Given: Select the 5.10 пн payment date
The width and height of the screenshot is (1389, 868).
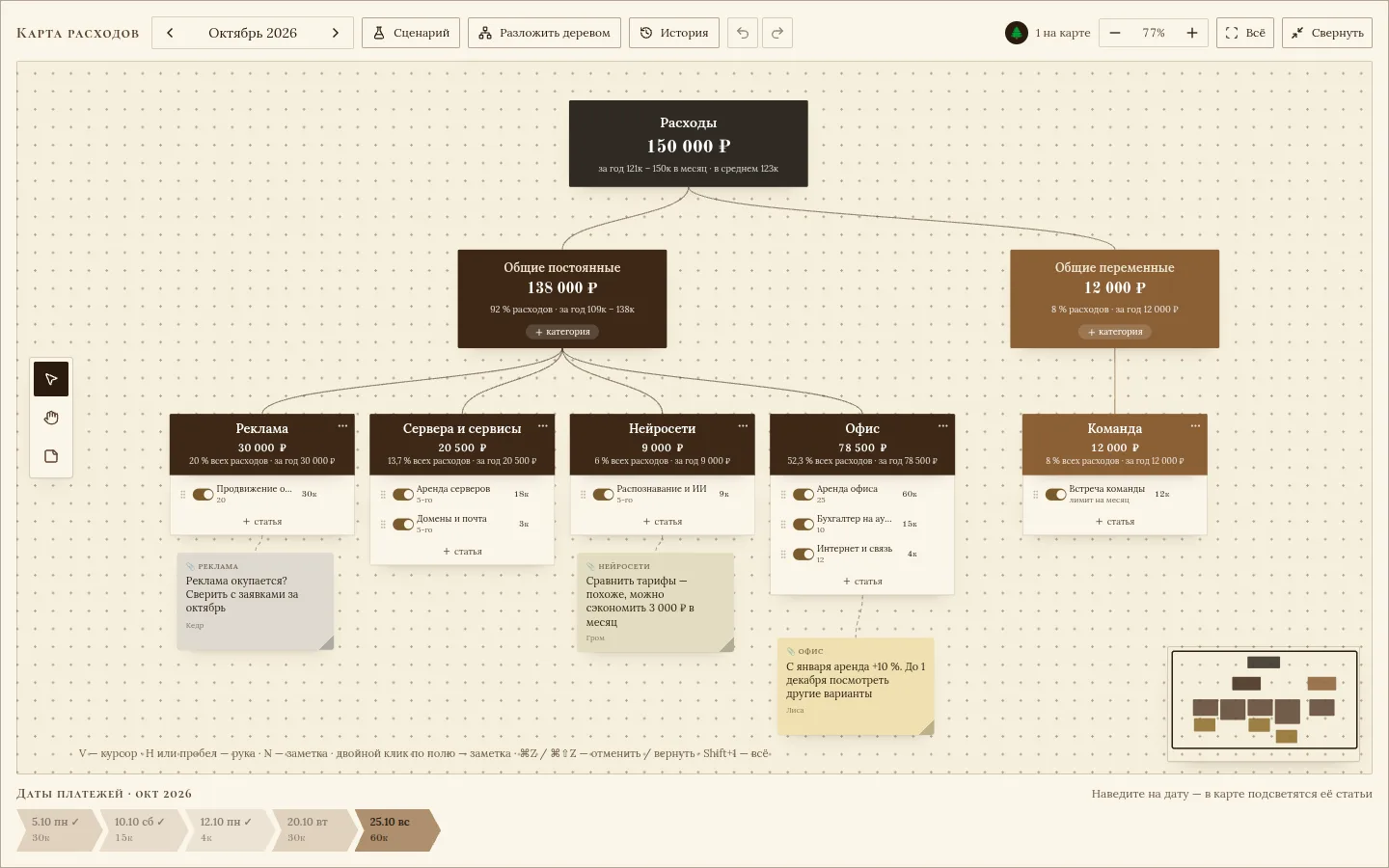Looking at the screenshot, I should pos(58,829).
